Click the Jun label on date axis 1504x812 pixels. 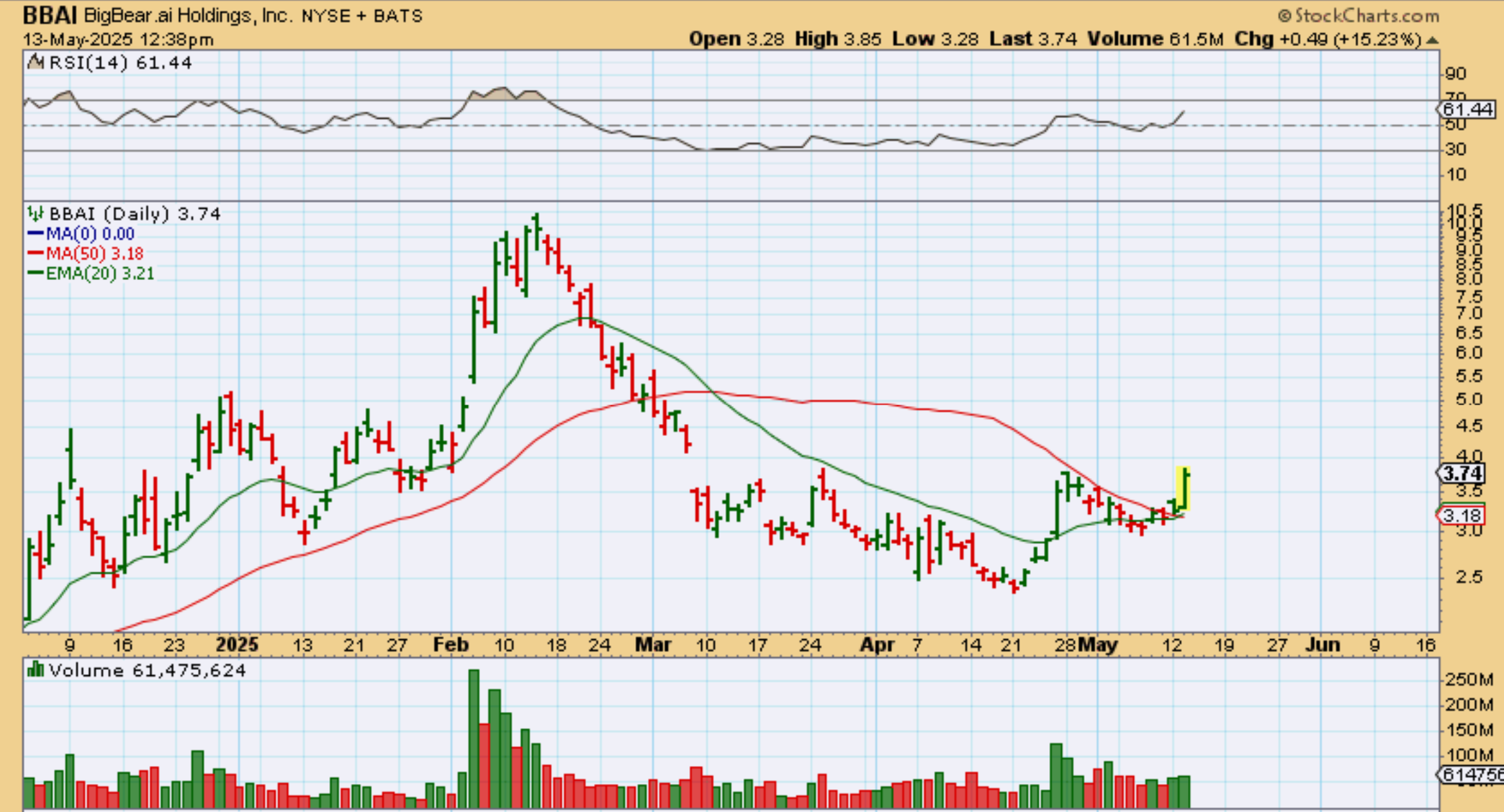pyautogui.click(x=1322, y=645)
